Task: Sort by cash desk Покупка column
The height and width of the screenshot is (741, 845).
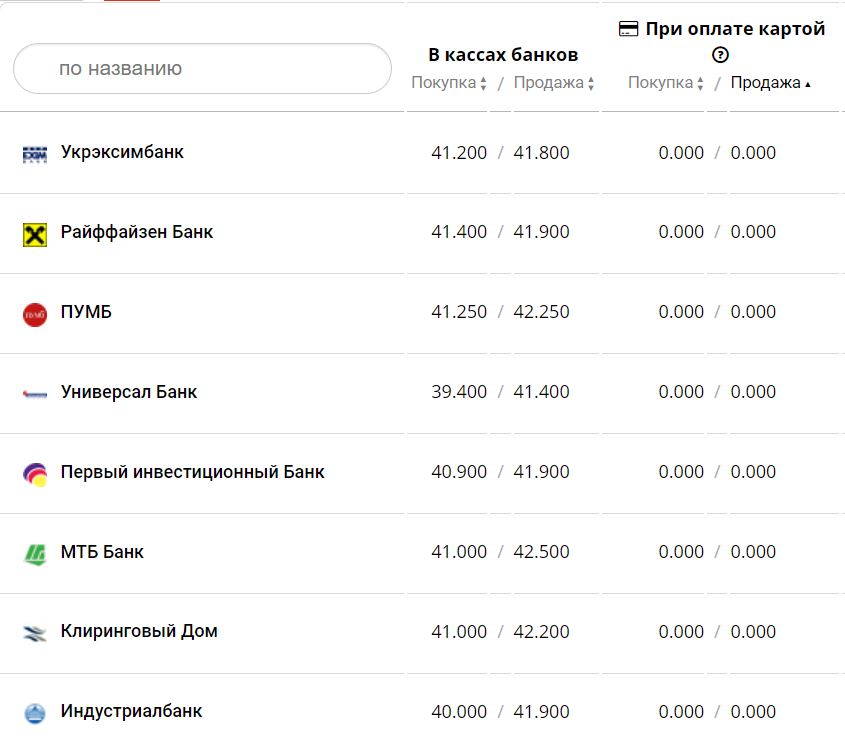Action: (x=449, y=83)
